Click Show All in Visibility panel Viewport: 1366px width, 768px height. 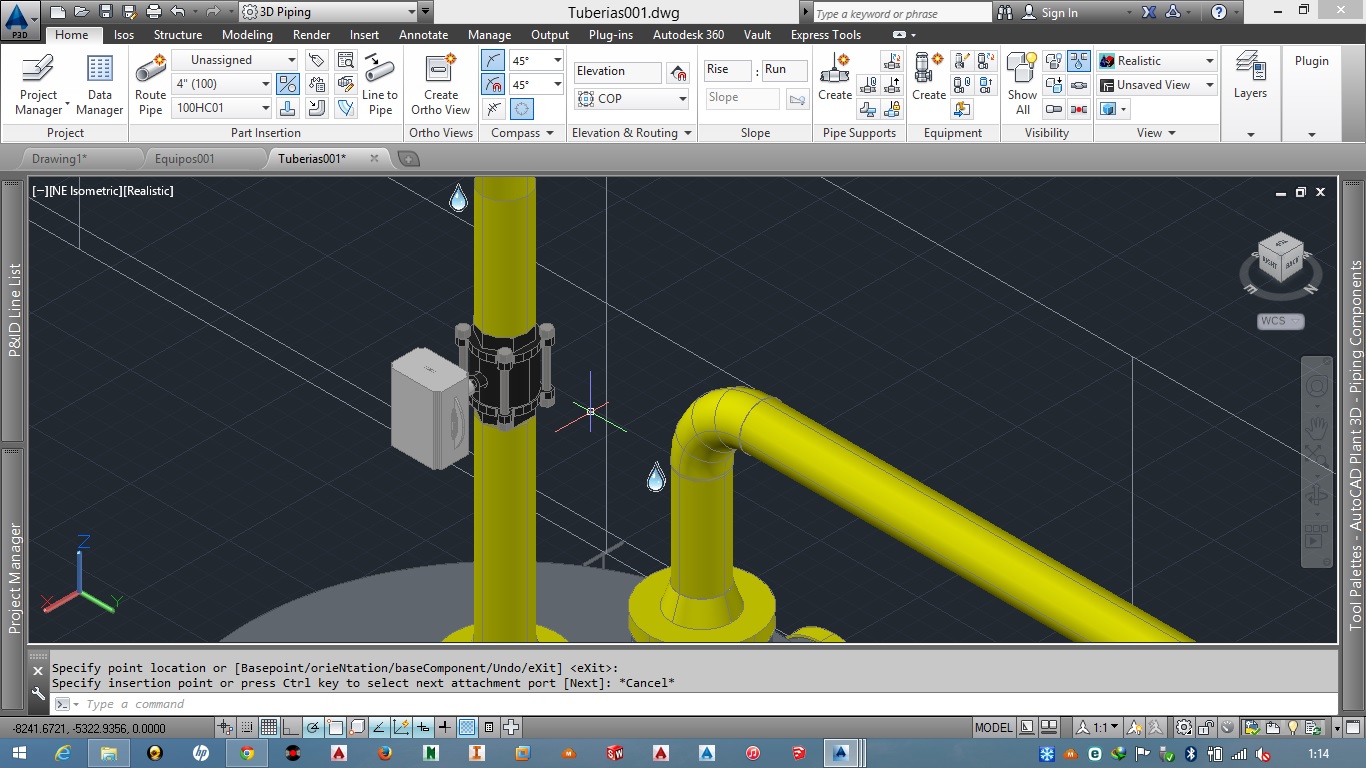coord(1022,85)
